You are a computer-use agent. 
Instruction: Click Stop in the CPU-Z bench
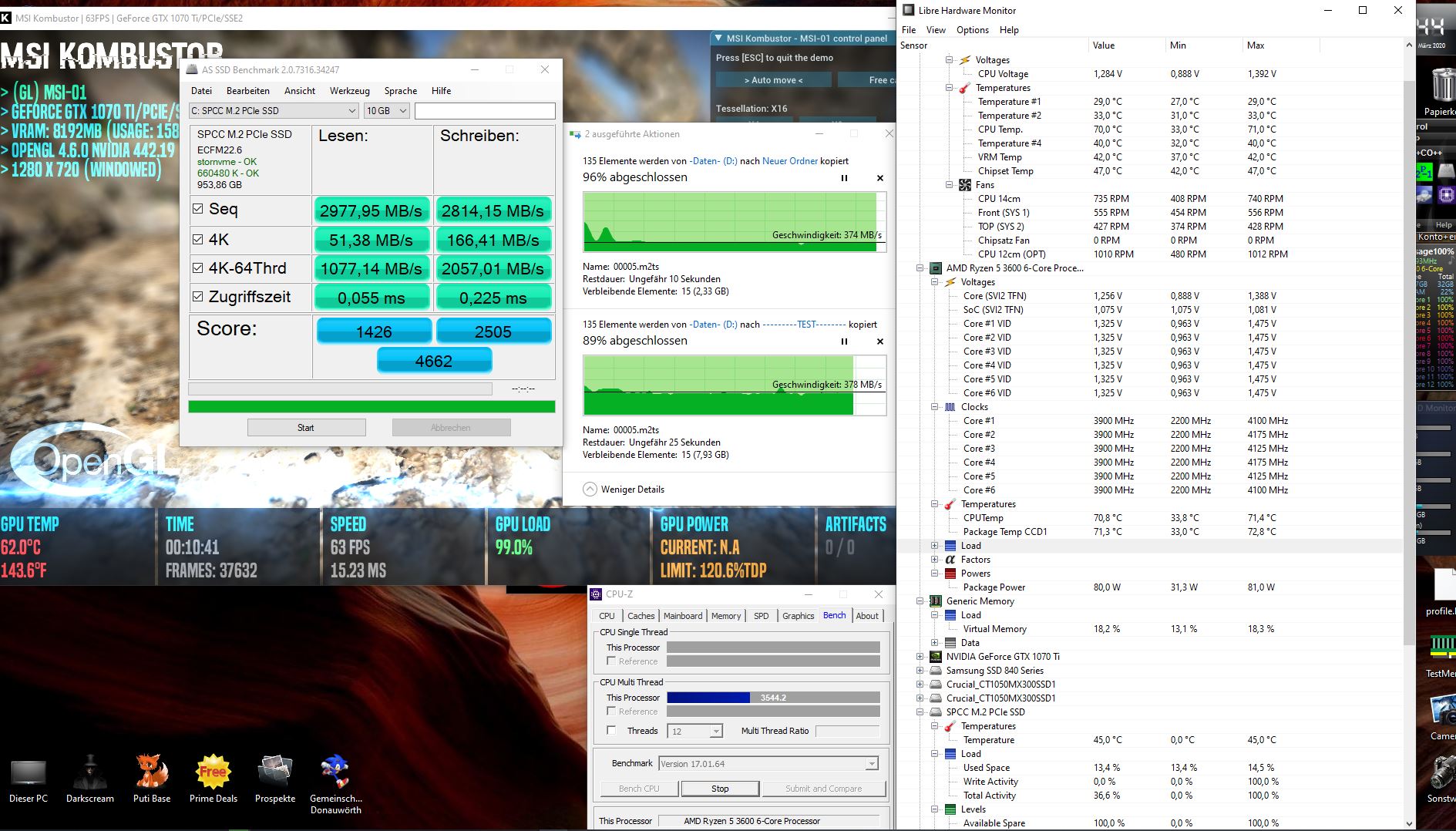click(720, 789)
